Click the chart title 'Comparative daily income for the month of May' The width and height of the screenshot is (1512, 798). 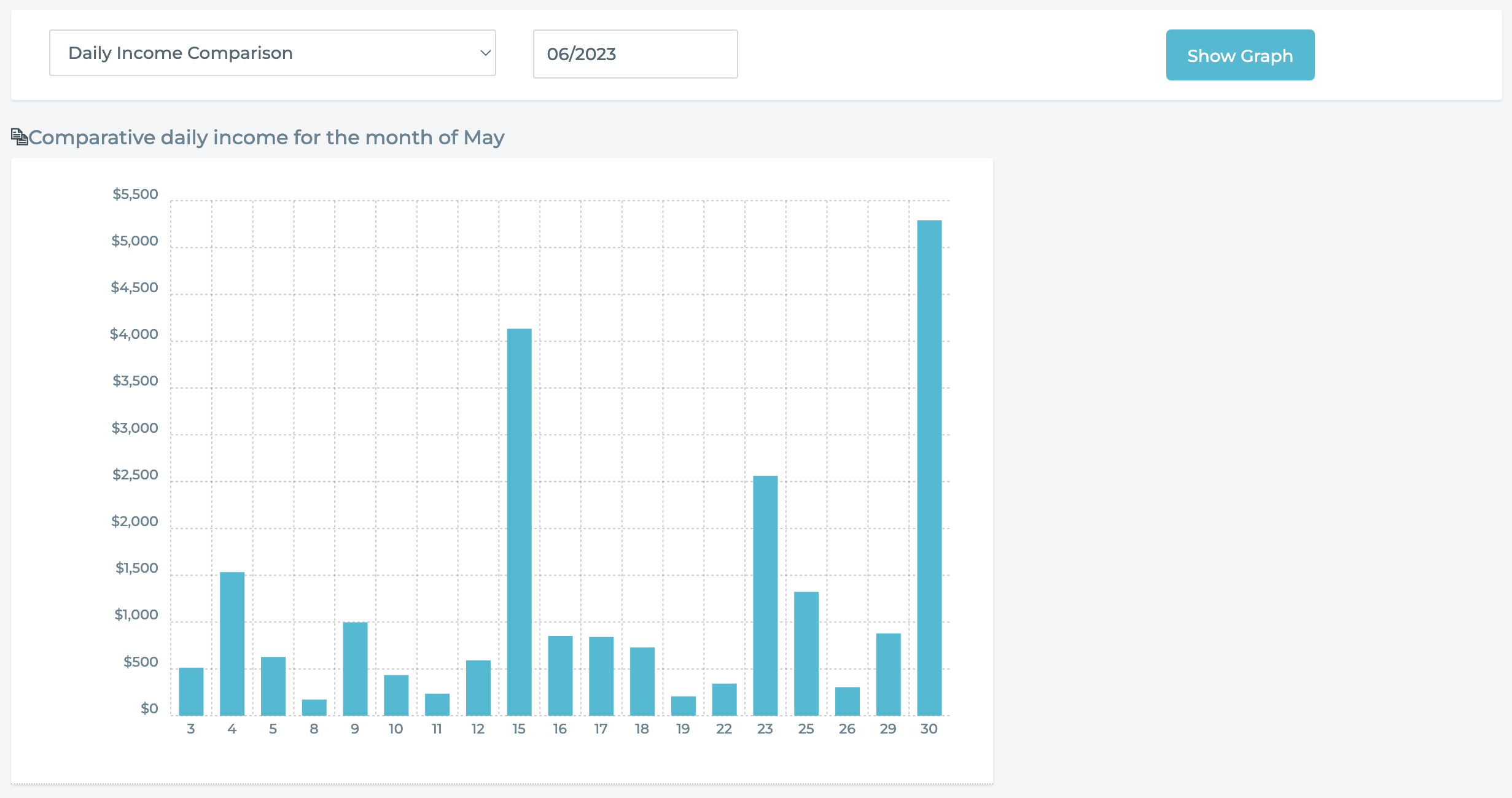(x=267, y=138)
